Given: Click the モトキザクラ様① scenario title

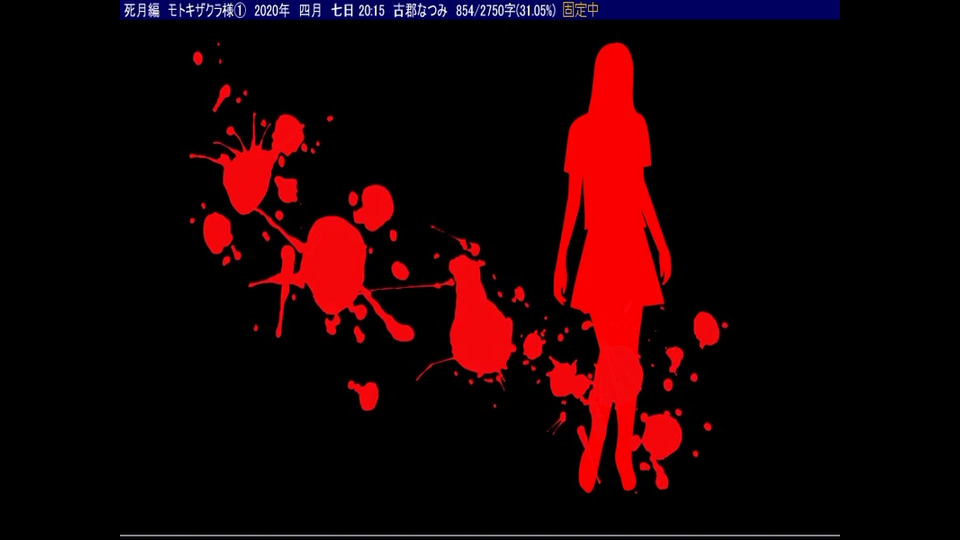Looking at the screenshot, I should [207, 10].
